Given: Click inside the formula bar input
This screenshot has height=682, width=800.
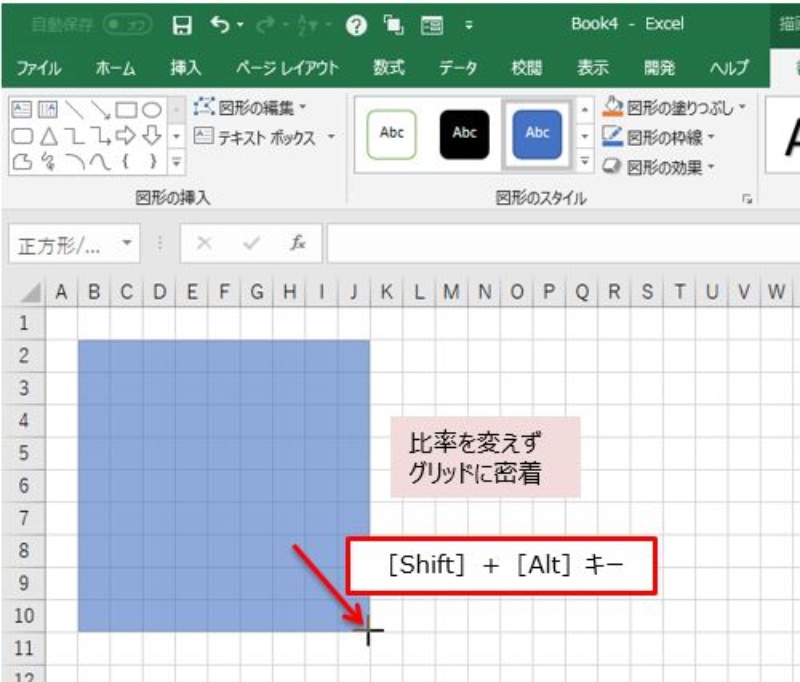Looking at the screenshot, I should click(x=560, y=244).
